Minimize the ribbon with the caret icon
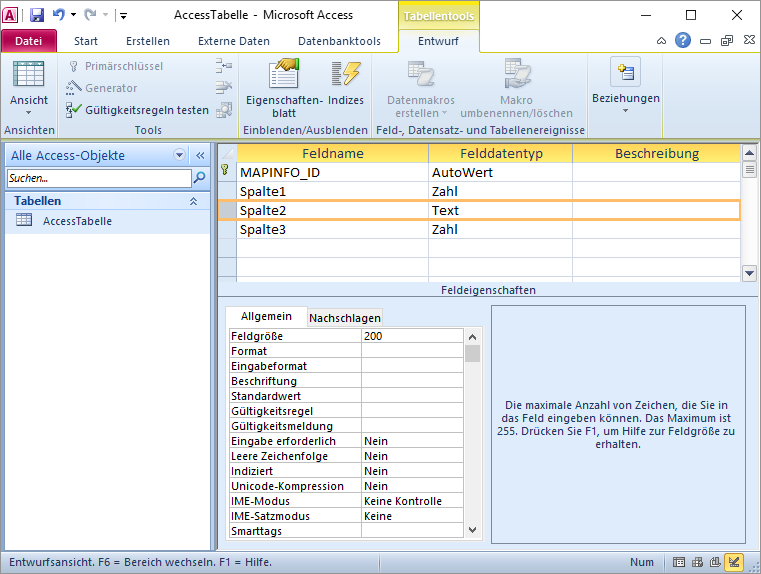This screenshot has width=761, height=574. [661, 41]
